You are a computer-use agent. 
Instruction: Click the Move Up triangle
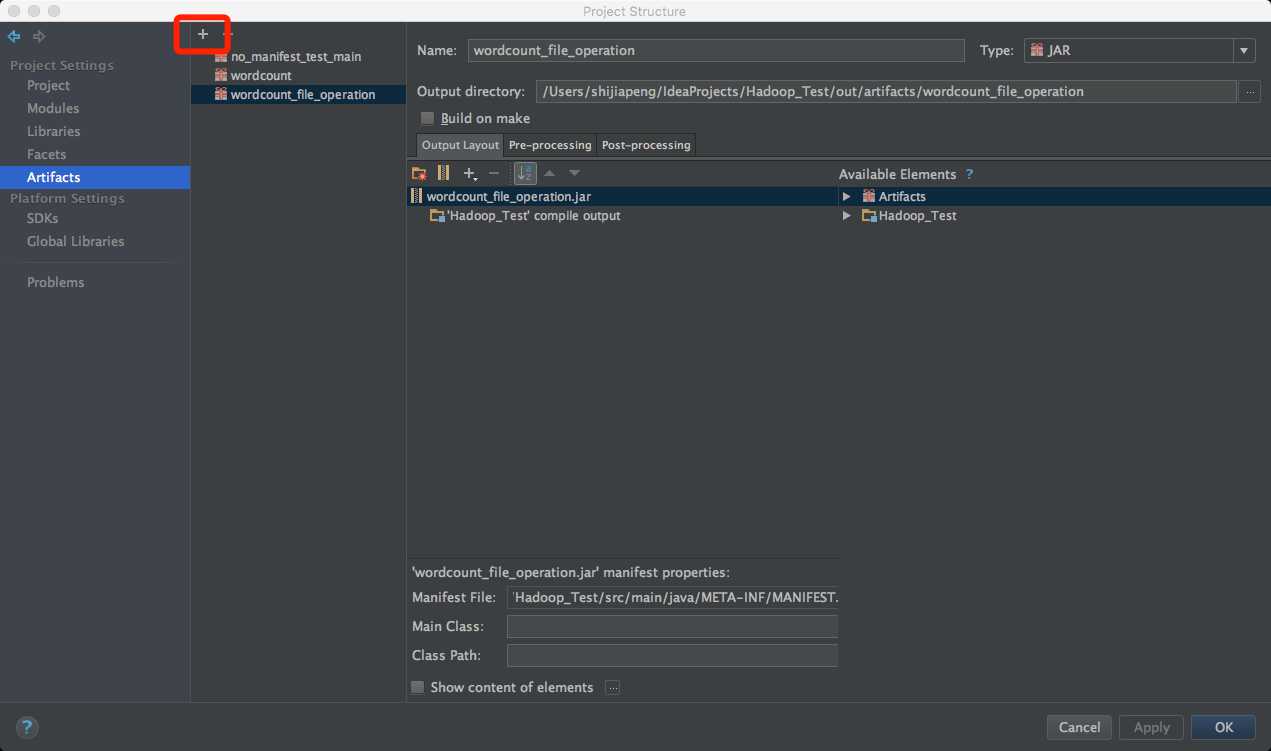[549, 173]
